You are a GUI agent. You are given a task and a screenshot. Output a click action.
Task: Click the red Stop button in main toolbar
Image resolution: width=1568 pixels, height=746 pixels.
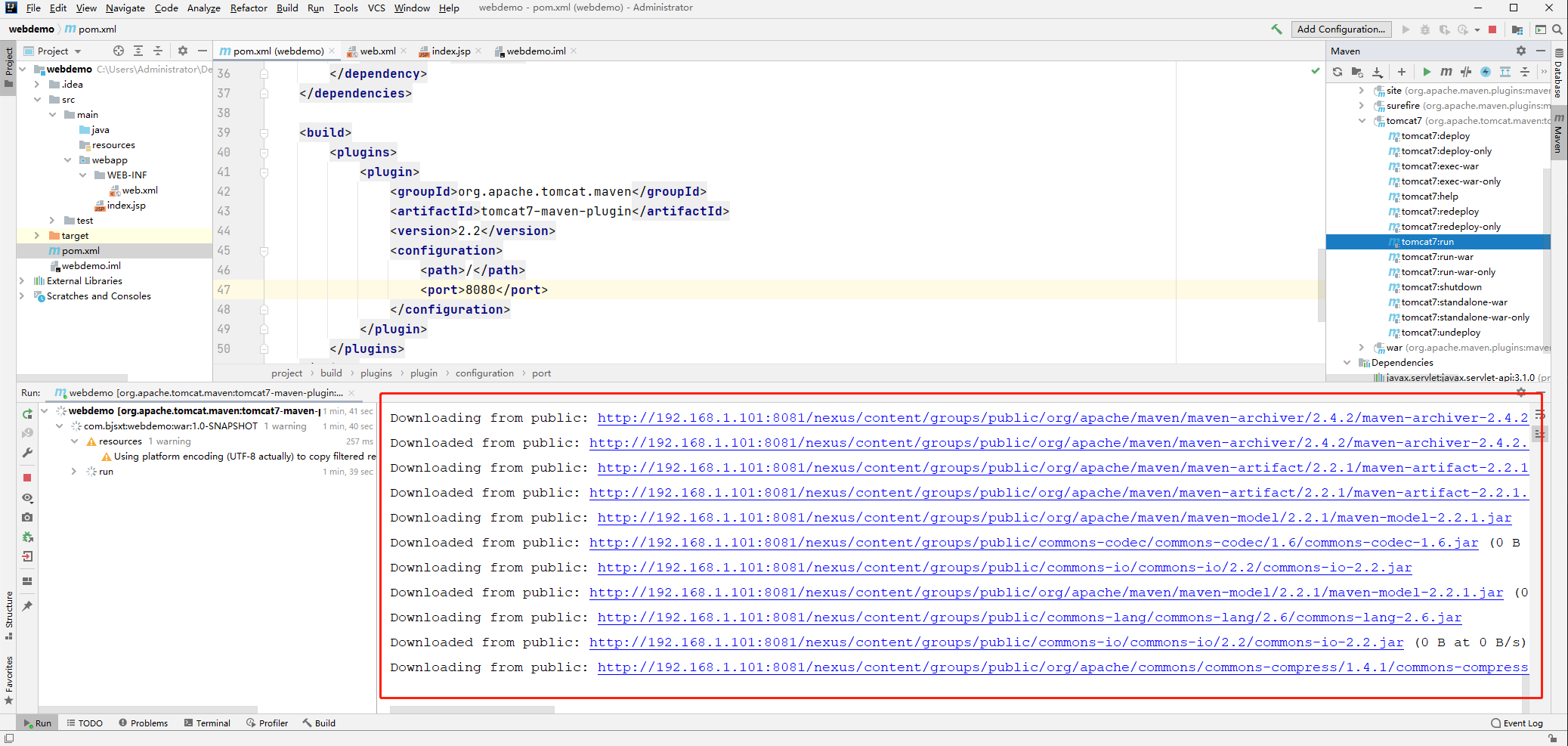tap(1492, 29)
